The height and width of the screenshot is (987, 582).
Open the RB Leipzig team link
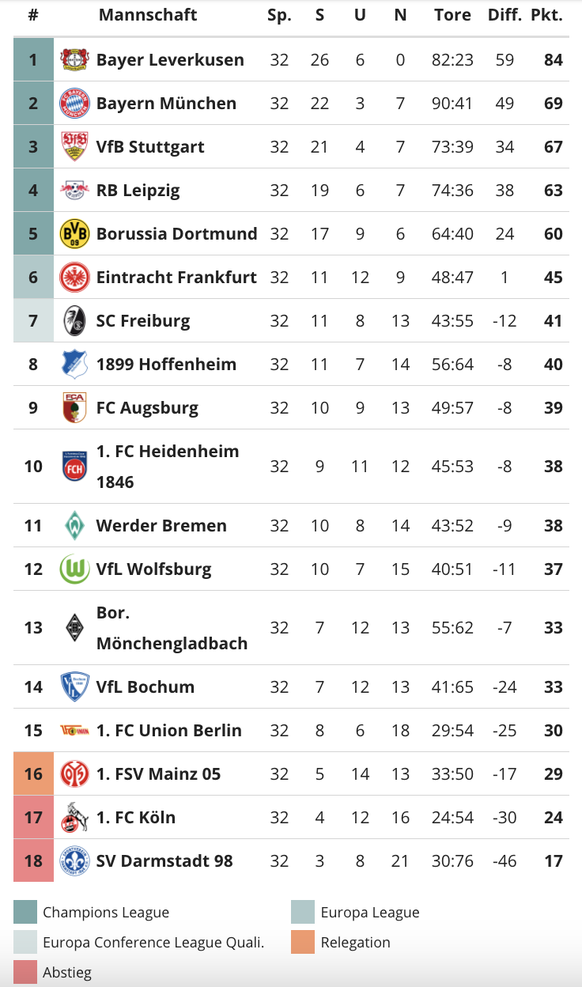tap(138, 191)
